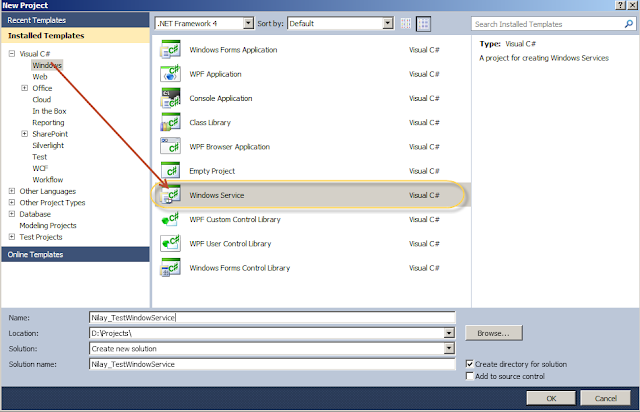Click the WPF Application template icon
The image size is (640, 412).
point(171,74)
